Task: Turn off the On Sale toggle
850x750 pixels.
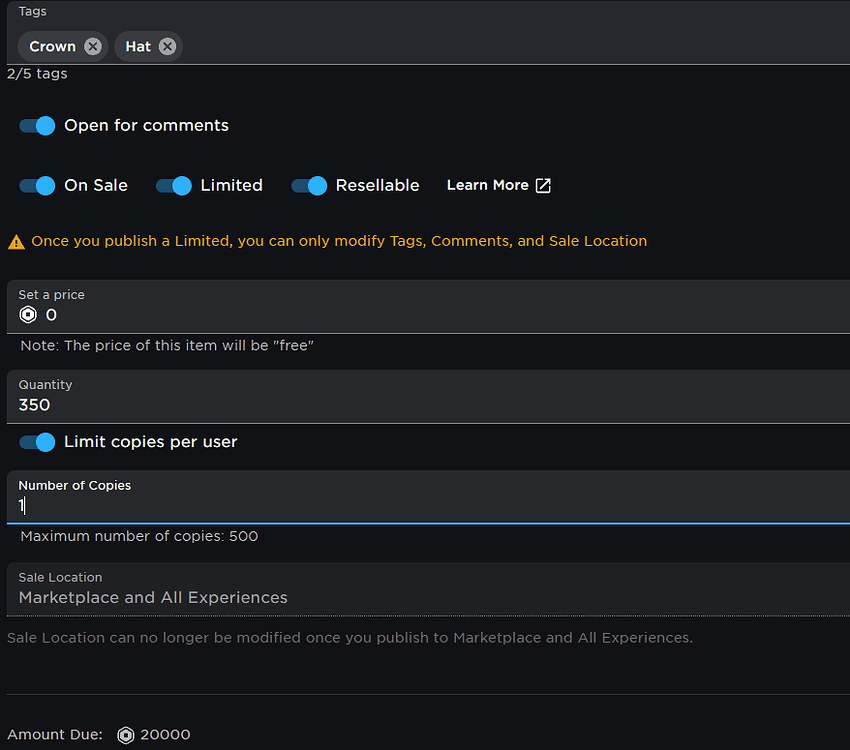Action: click(x=37, y=185)
